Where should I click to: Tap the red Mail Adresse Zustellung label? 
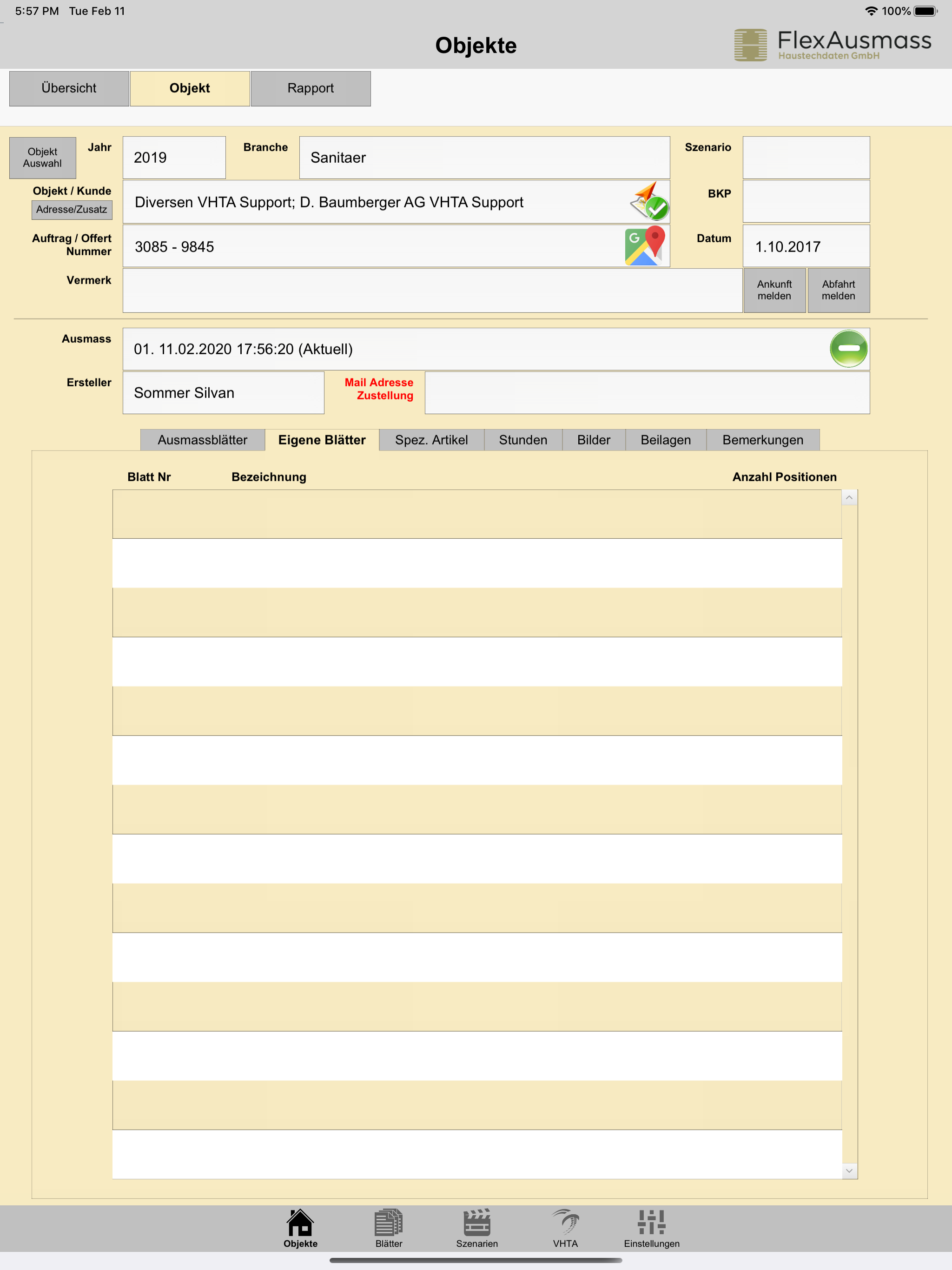379,389
